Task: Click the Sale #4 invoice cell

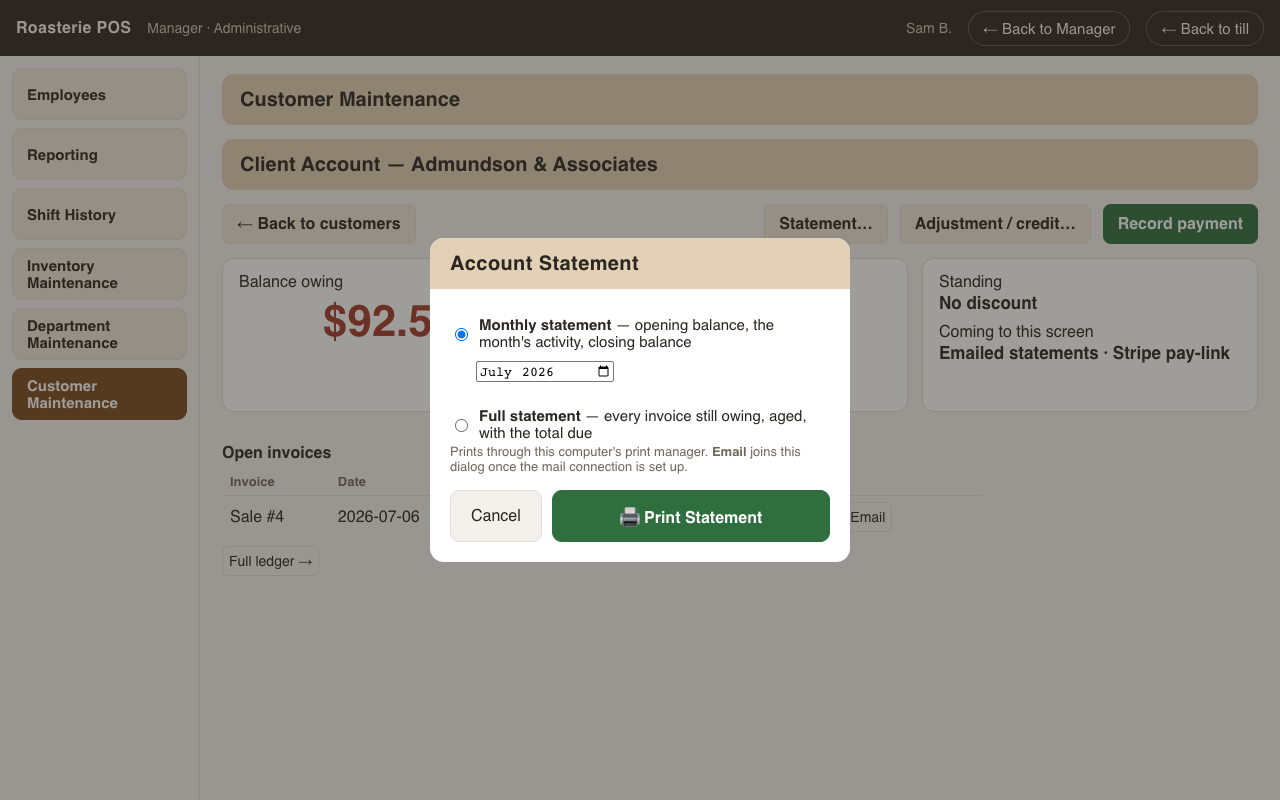Action: point(257,517)
